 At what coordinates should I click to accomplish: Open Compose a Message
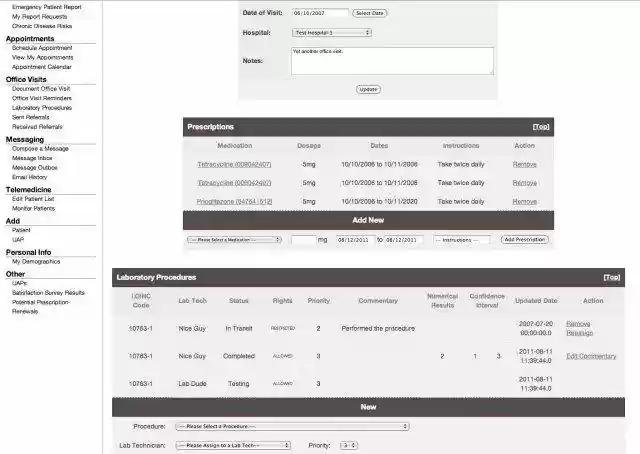click(x=40, y=149)
